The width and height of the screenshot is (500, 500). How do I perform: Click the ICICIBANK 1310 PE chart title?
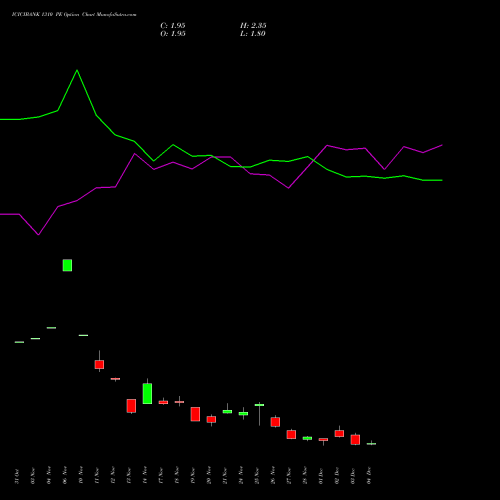point(74,15)
